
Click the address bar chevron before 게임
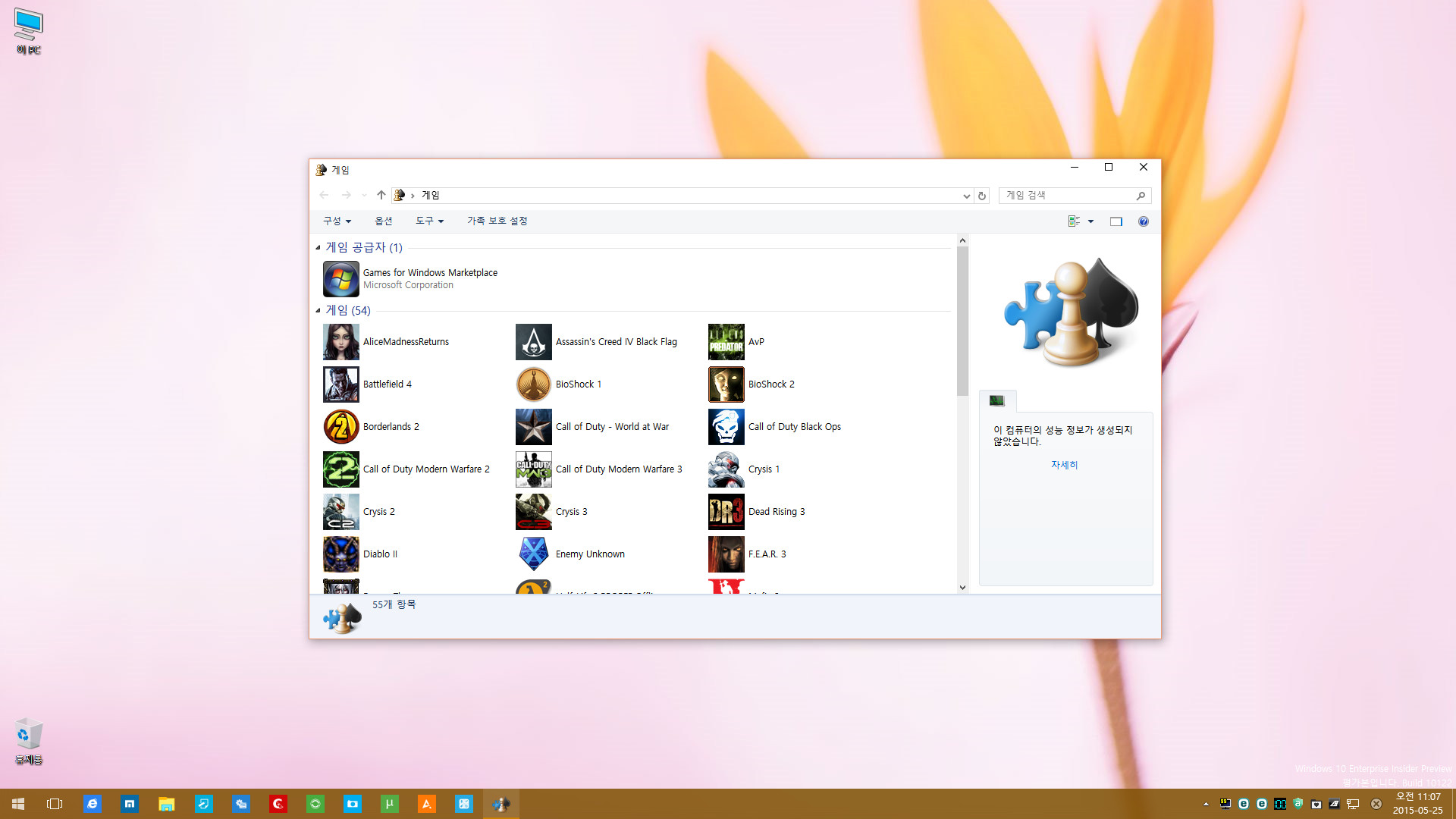[413, 196]
